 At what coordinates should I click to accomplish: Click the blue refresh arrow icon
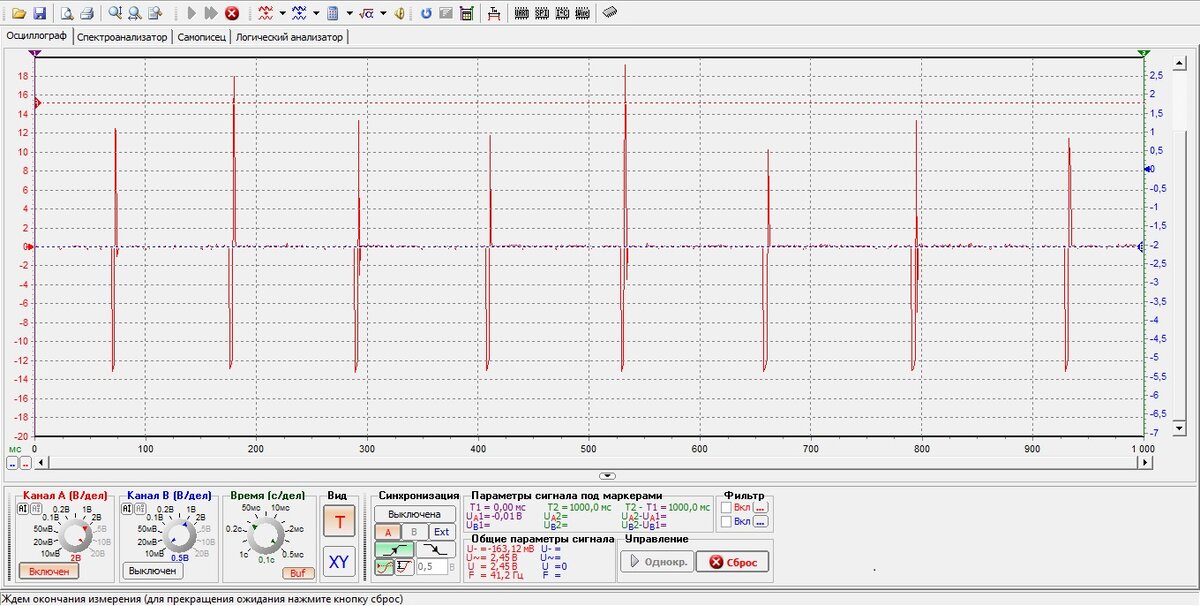pos(426,14)
